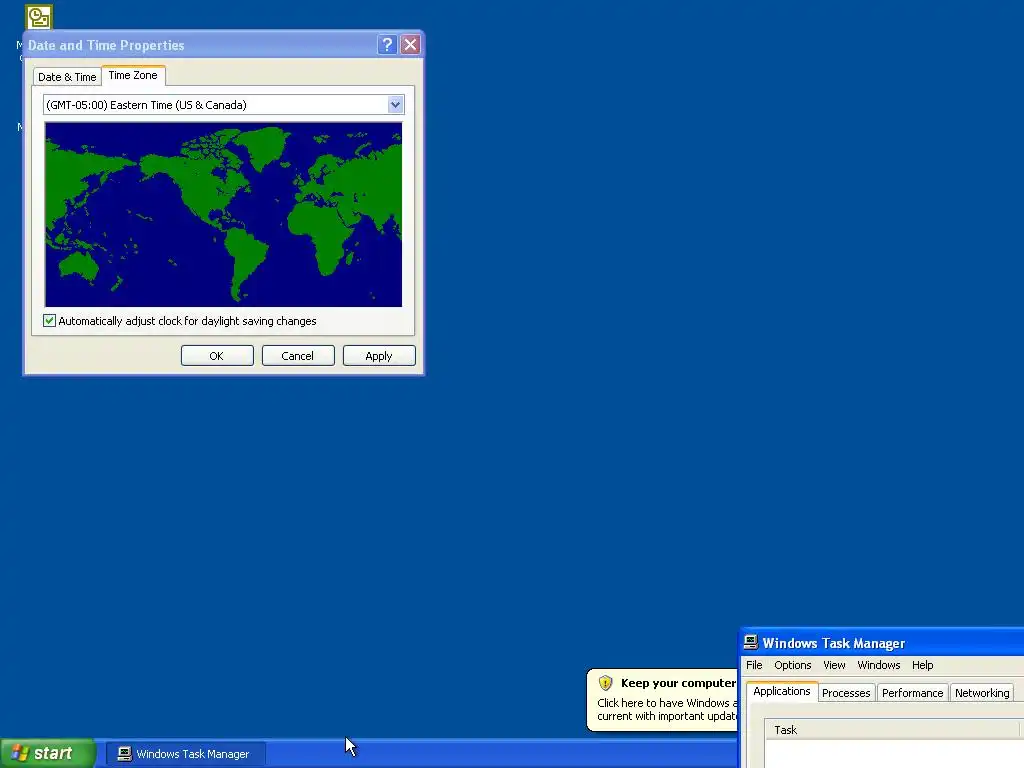Open the Options menu in Task Manager
1024x768 pixels.
(x=793, y=665)
